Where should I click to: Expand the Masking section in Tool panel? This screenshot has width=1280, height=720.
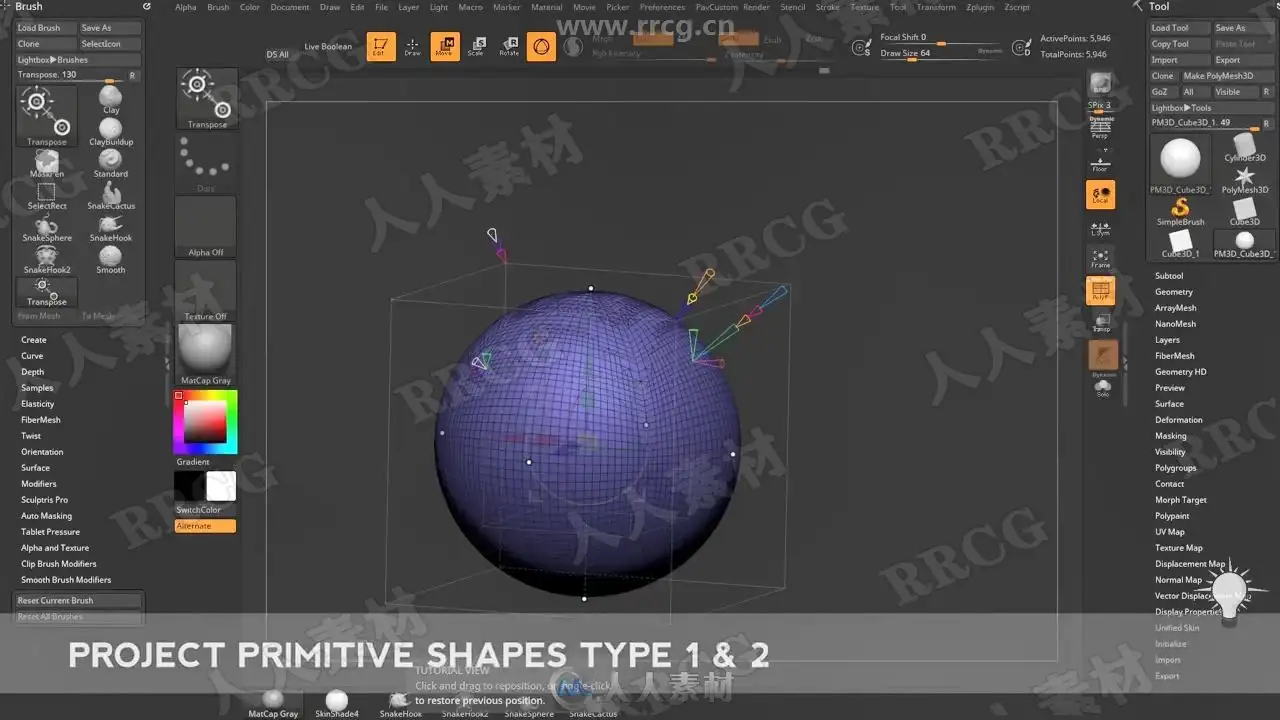1171,436
